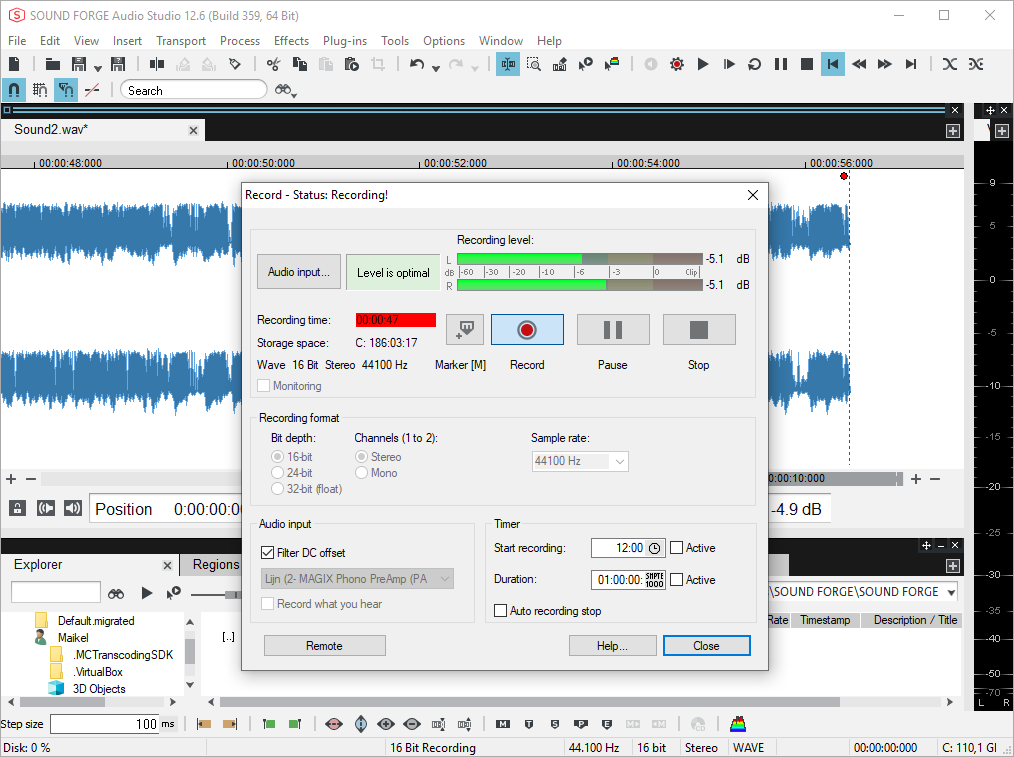Image resolution: width=1014 pixels, height=757 pixels.
Task: Switch to the Regions tab
Action: click(216, 564)
